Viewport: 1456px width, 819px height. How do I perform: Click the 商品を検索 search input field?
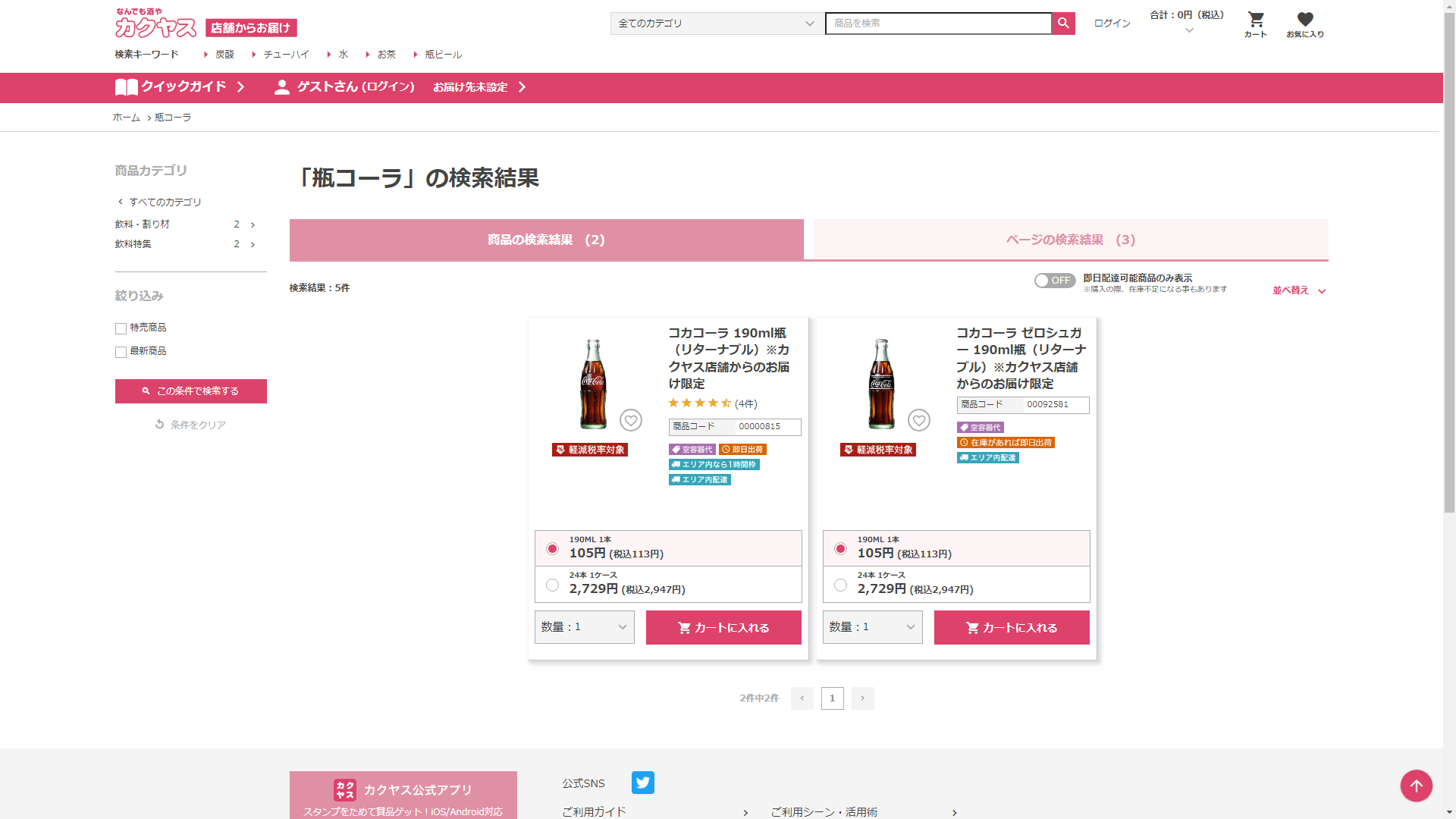click(937, 24)
